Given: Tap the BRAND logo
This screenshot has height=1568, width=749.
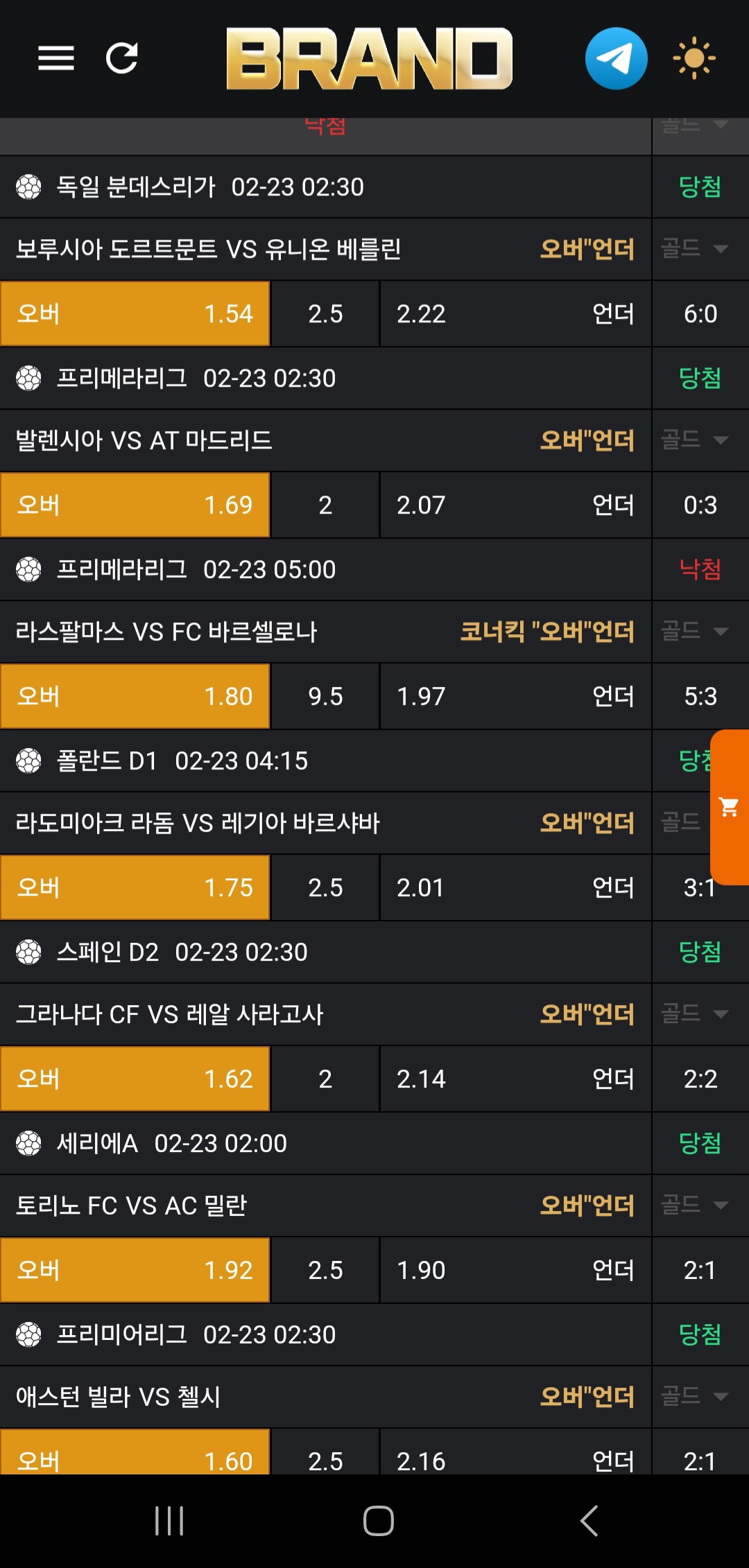Looking at the screenshot, I should pos(369,58).
